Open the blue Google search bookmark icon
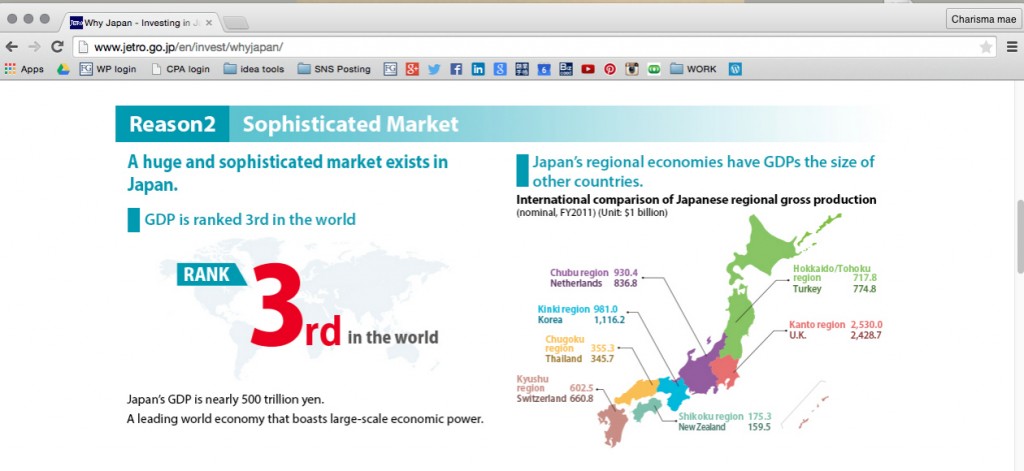 (500, 69)
